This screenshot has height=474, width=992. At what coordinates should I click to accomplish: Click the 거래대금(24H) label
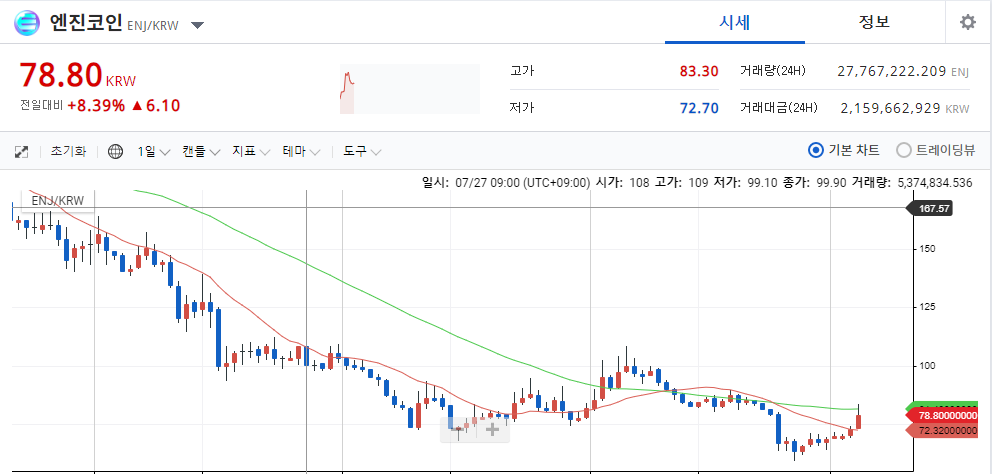coord(778,108)
